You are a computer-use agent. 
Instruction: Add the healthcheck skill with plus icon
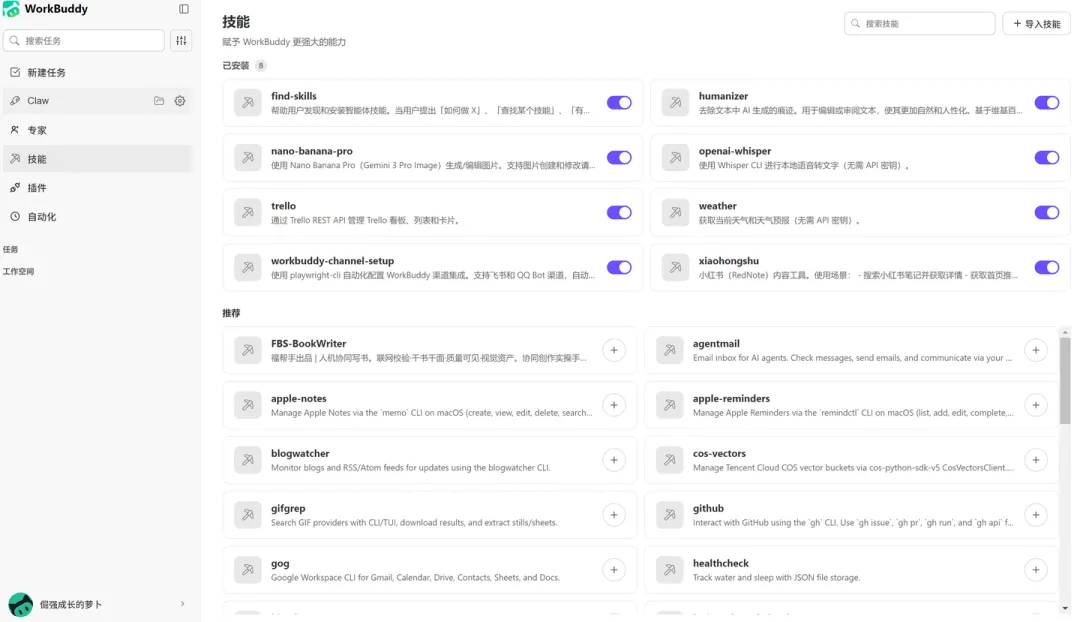pos(1035,570)
